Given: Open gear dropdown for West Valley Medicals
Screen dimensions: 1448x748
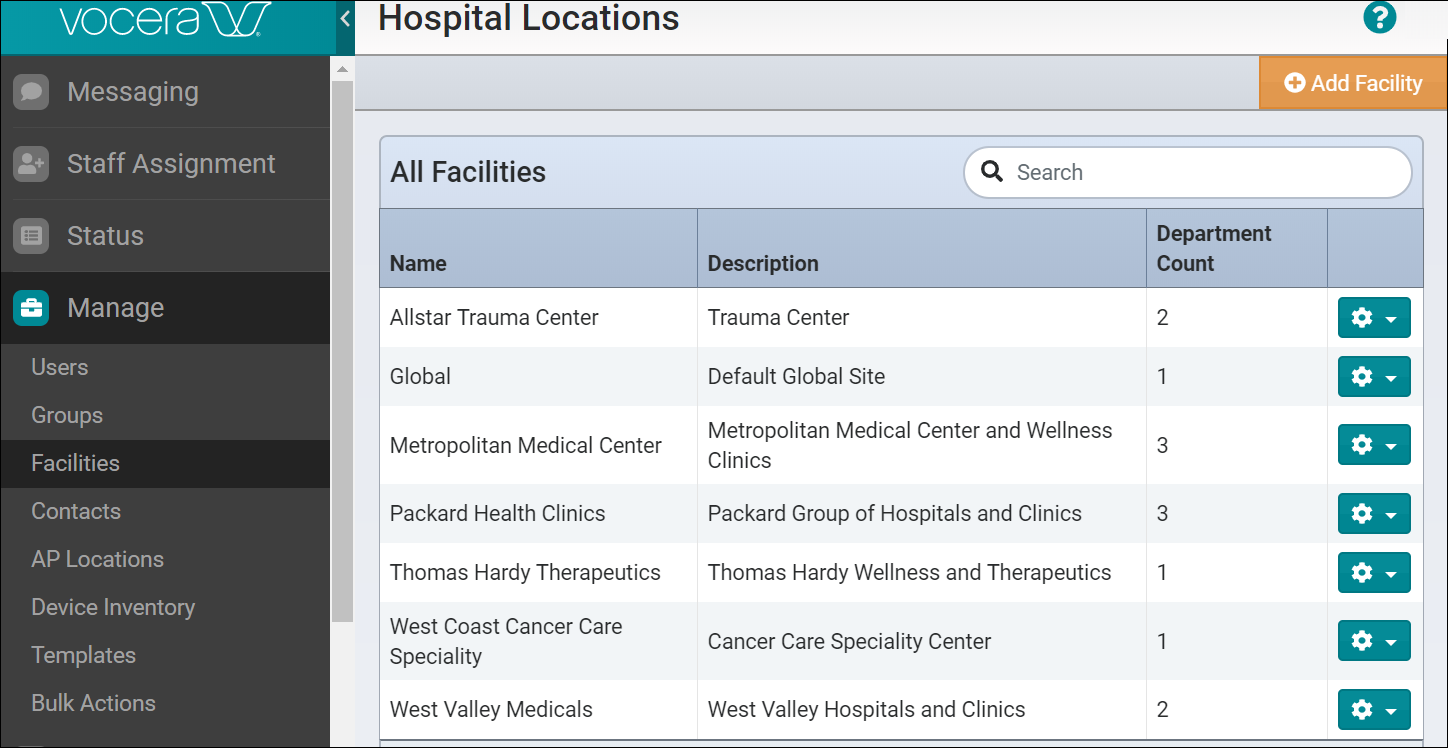Looking at the screenshot, I should coord(1374,710).
